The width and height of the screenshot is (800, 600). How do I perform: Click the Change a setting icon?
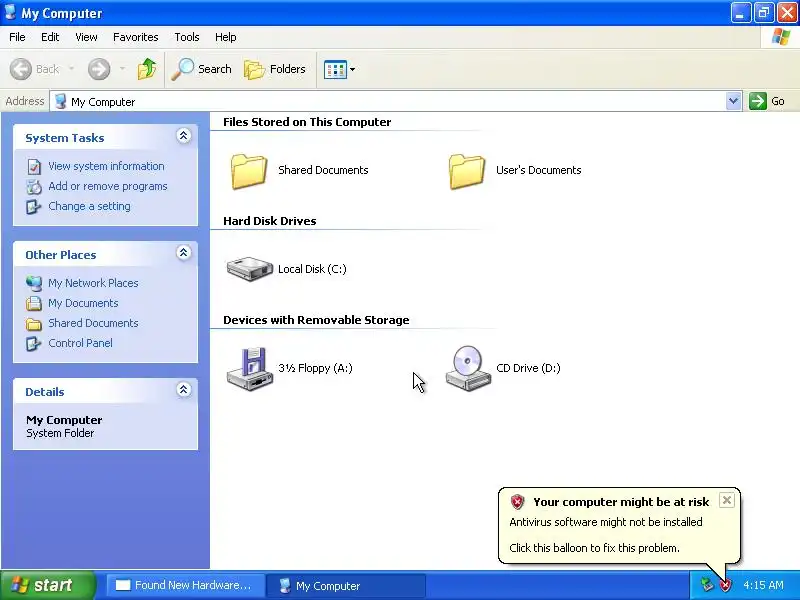click(x=34, y=207)
